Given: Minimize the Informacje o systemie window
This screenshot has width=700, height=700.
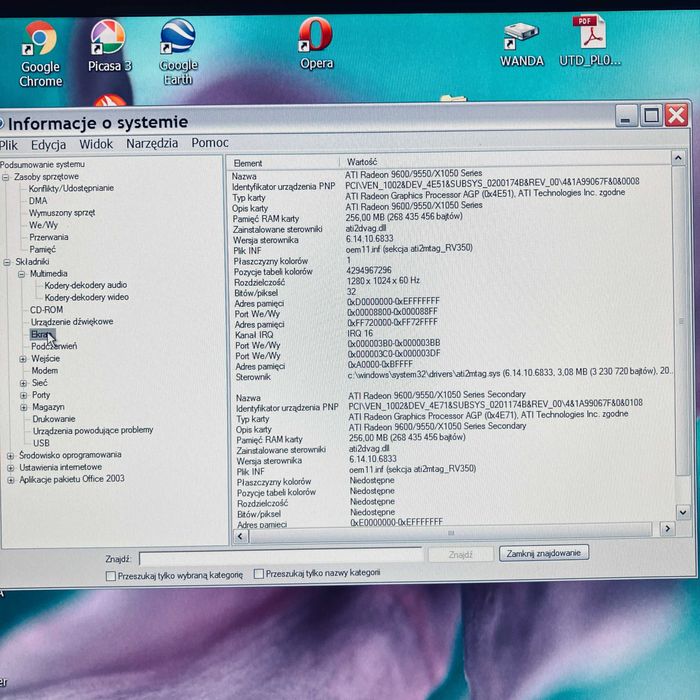Looking at the screenshot, I should 626,117.
